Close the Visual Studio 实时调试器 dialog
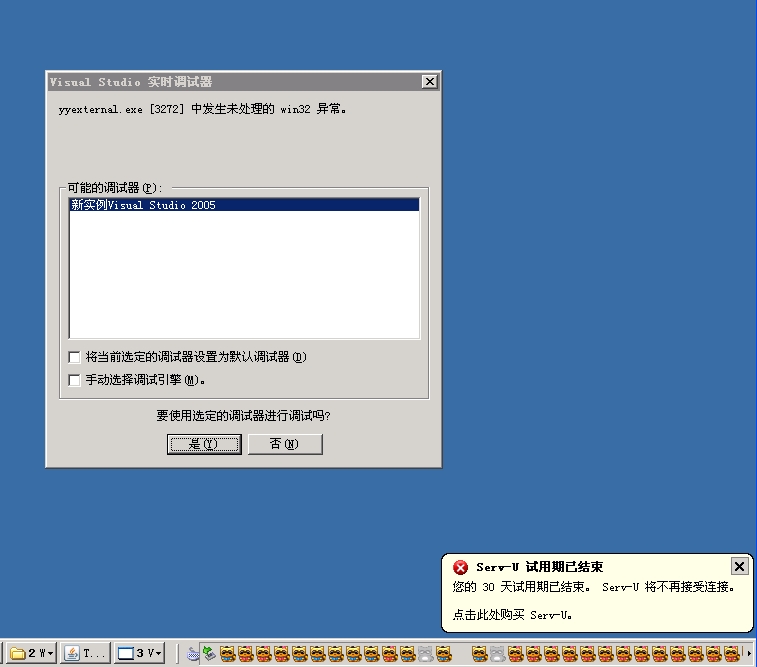The image size is (757, 667). tap(430, 82)
